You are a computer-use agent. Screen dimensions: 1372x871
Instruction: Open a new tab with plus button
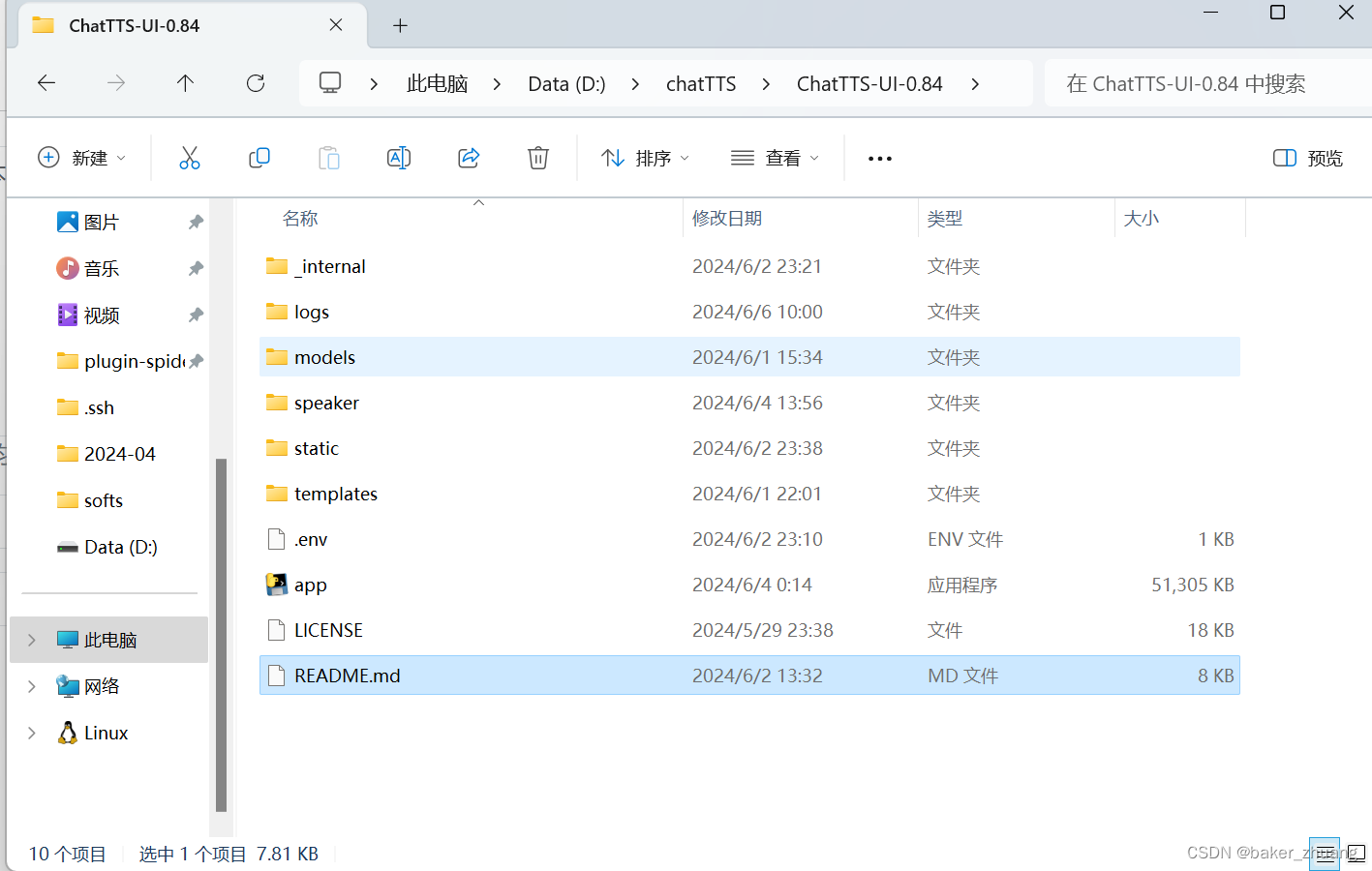coord(400,26)
